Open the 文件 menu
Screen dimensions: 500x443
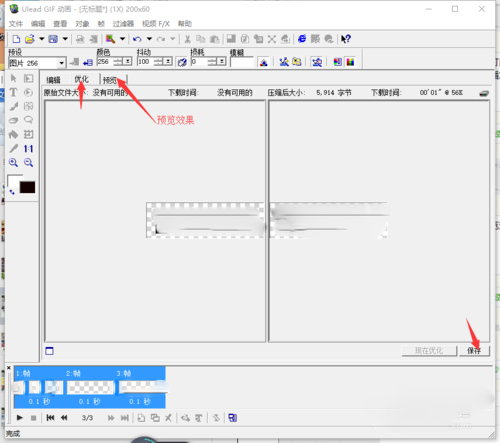pos(15,24)
